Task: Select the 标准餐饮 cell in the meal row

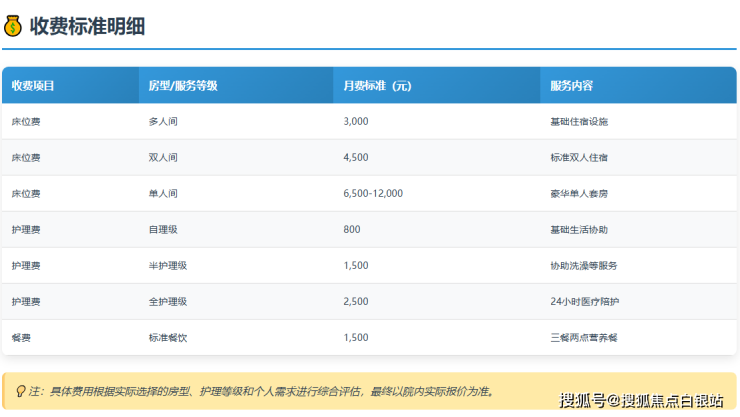Action: tap(167, 337)
